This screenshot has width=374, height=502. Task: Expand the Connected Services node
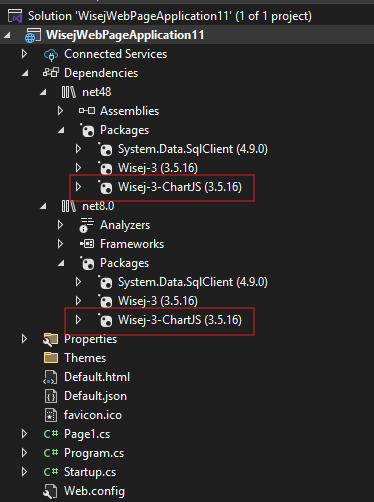click(24, 54)
